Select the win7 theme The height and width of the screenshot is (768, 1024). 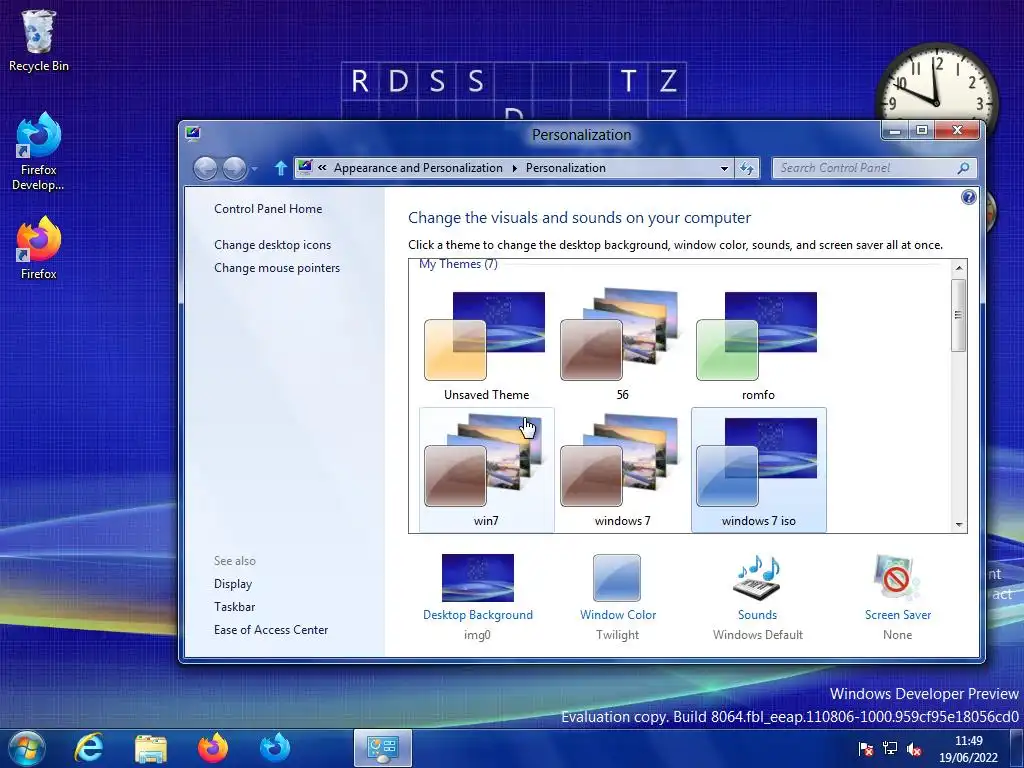pos(486,470)
